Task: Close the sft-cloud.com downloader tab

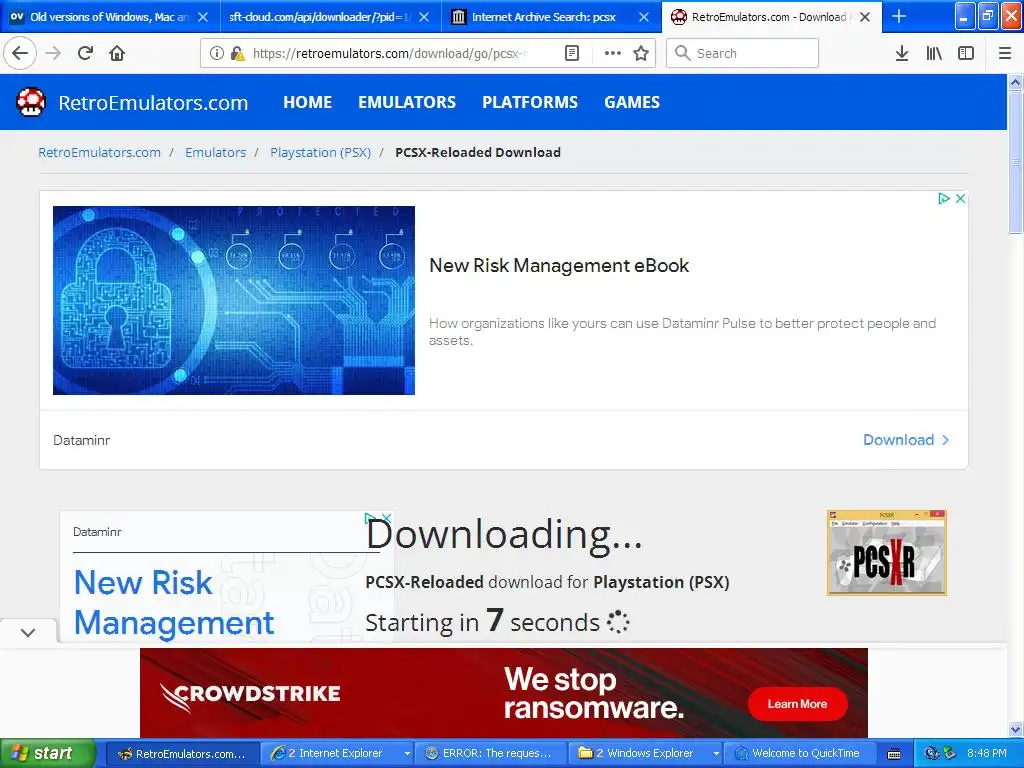Action: 424,16
